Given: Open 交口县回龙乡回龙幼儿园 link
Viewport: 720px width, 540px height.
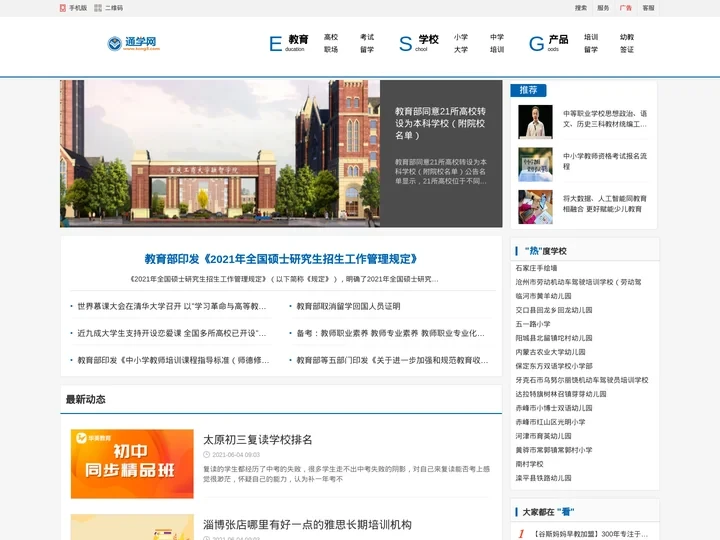Looking at the screenshot, I should [x=554, y=310].
